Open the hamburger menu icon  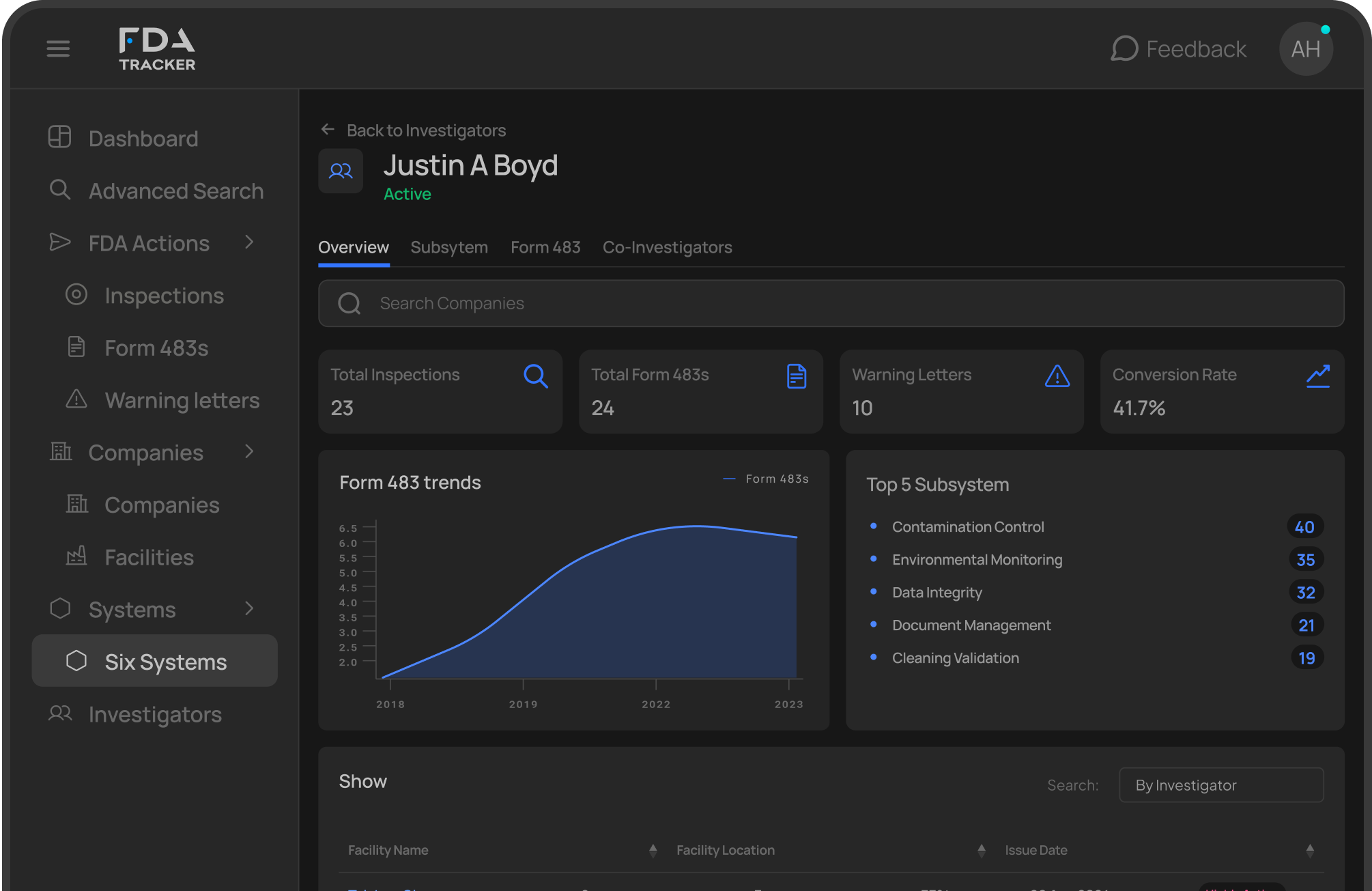58,48
